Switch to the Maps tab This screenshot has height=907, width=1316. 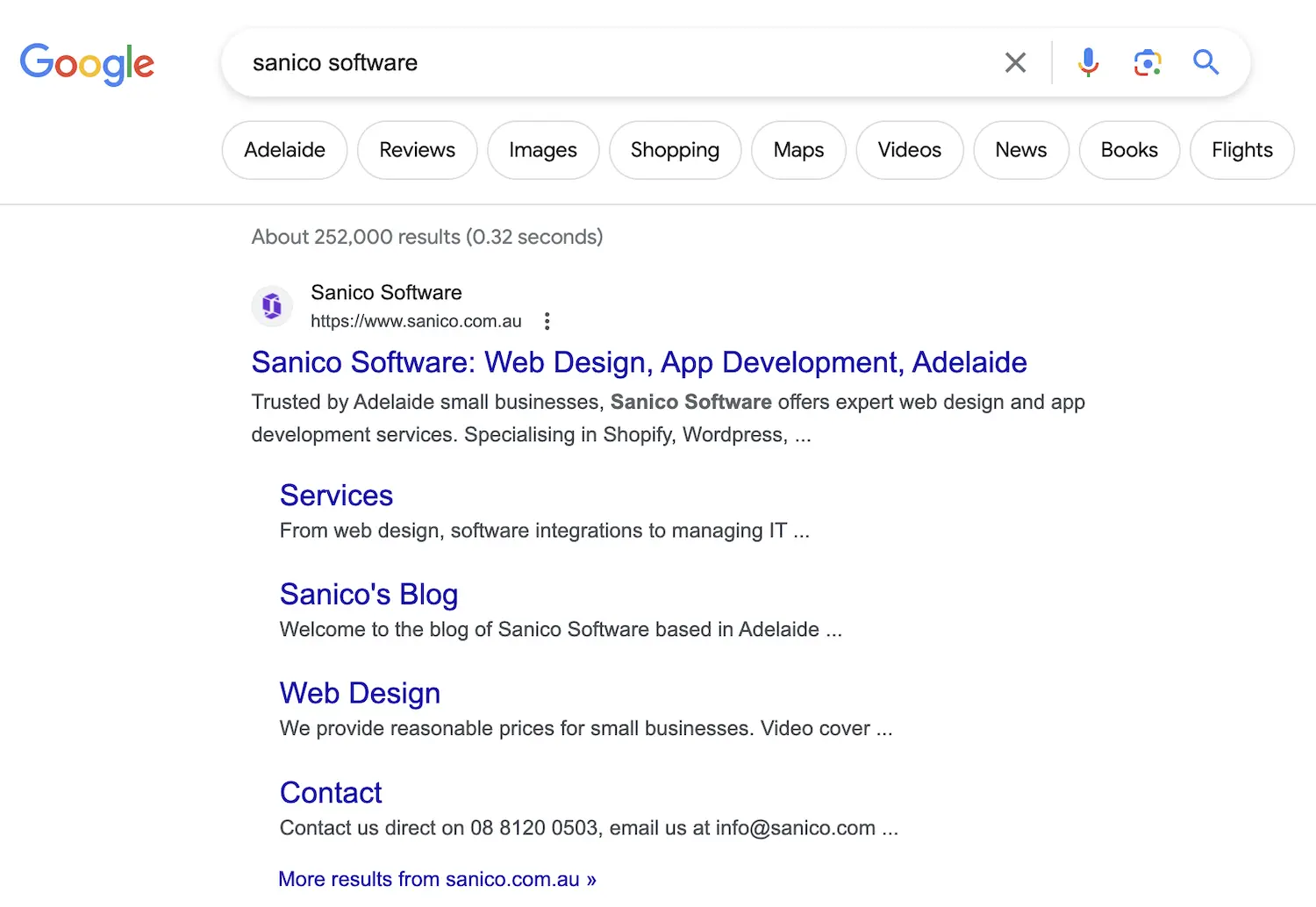click(798, 150)
